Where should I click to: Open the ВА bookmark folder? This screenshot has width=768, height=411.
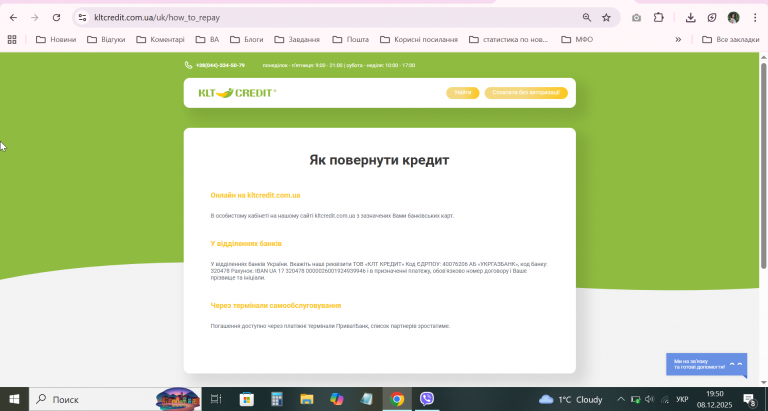[x=207, y=40]
